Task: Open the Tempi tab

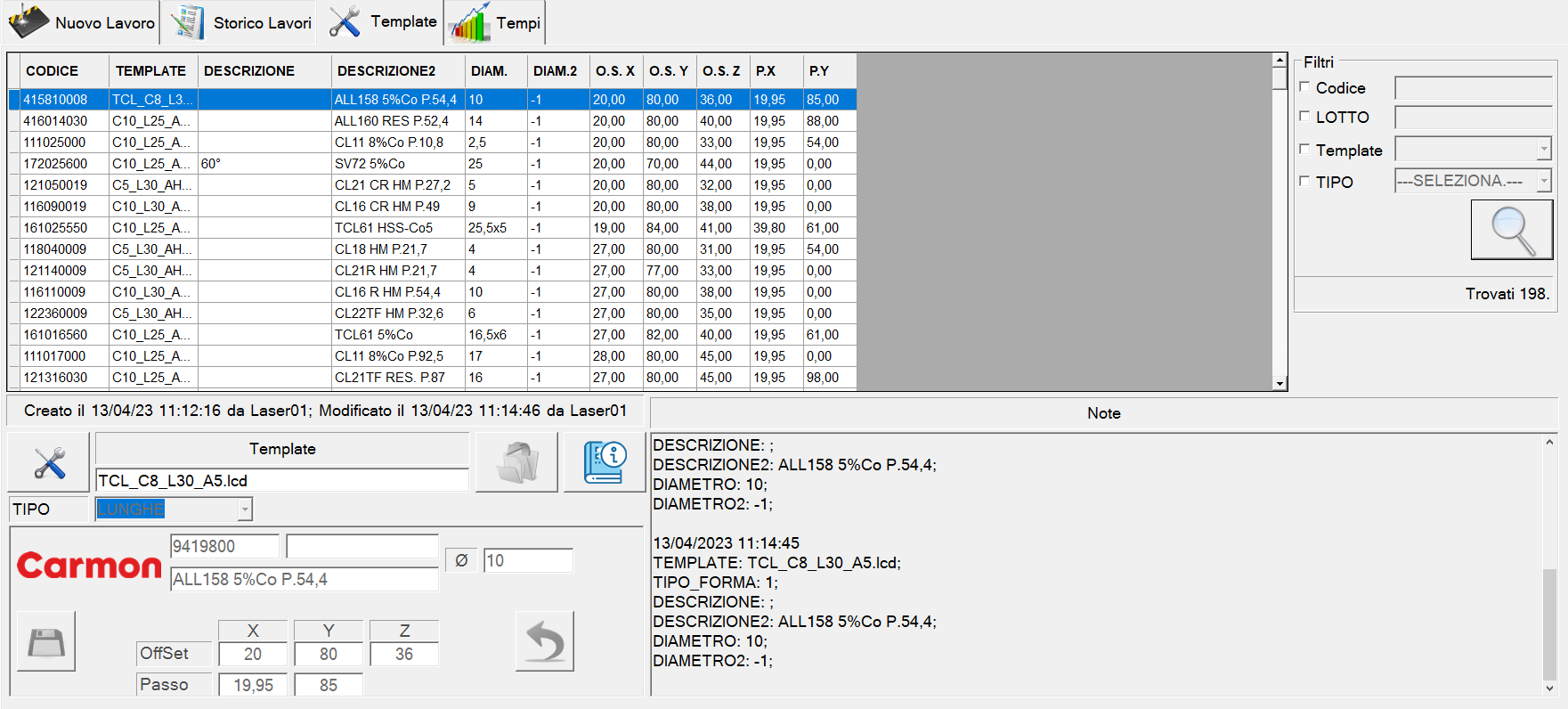Action: (x=496, y=23)
